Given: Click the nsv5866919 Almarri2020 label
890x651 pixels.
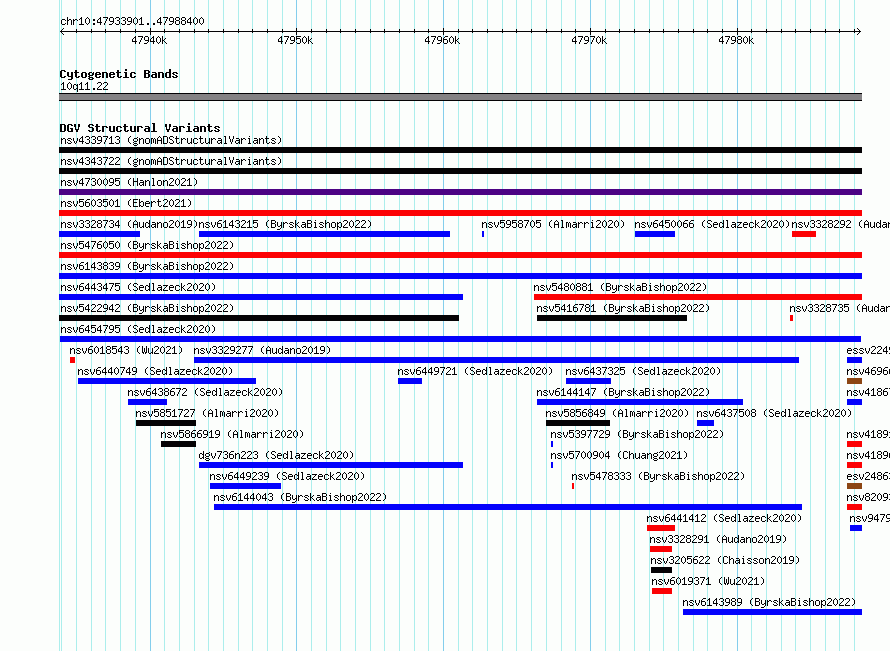Looking at the screenshot, I should coord(232,434).
